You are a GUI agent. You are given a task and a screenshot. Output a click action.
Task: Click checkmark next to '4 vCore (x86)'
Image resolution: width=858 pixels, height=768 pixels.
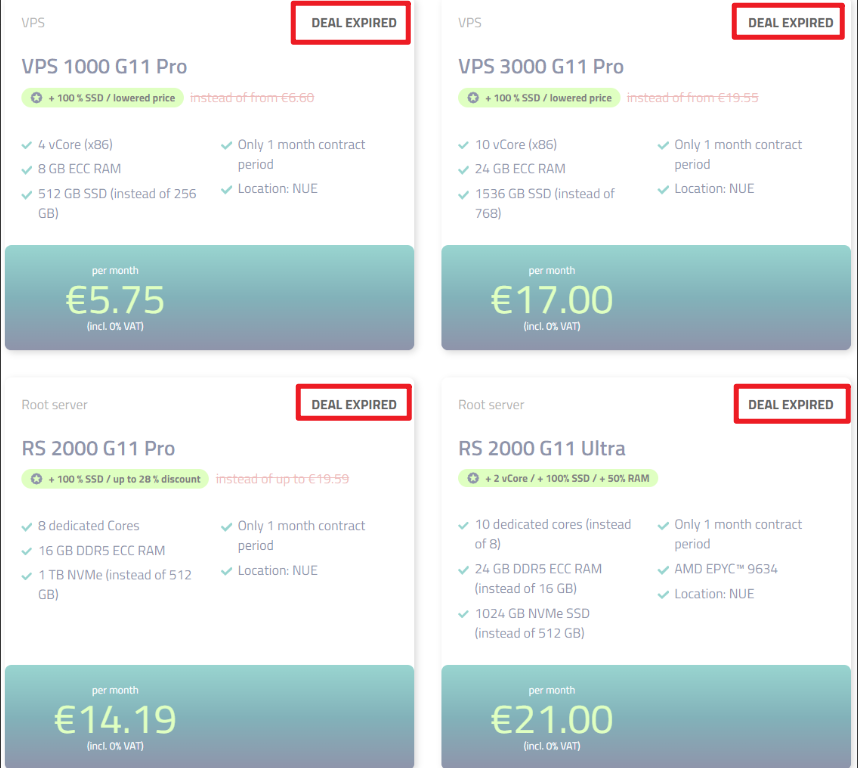[26, 146]
